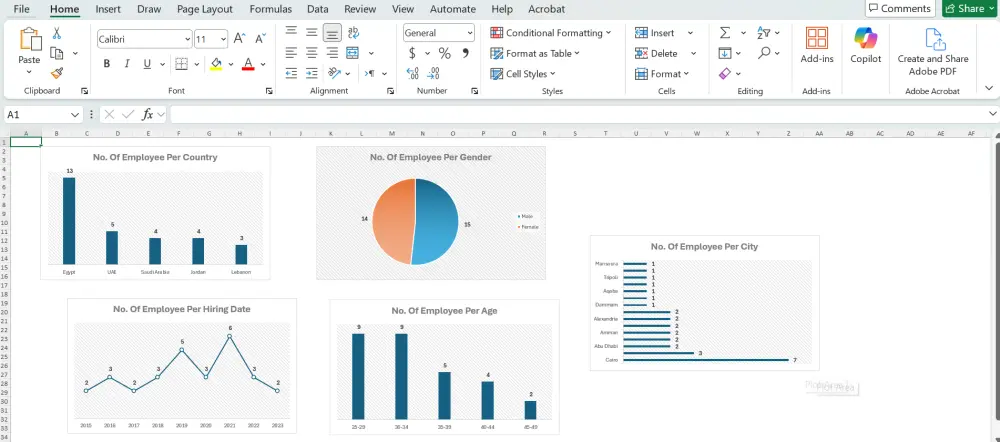This screenshot has width=1000, height=442.
Task: Activate the Format Painter brush
Action: point(57,73)
